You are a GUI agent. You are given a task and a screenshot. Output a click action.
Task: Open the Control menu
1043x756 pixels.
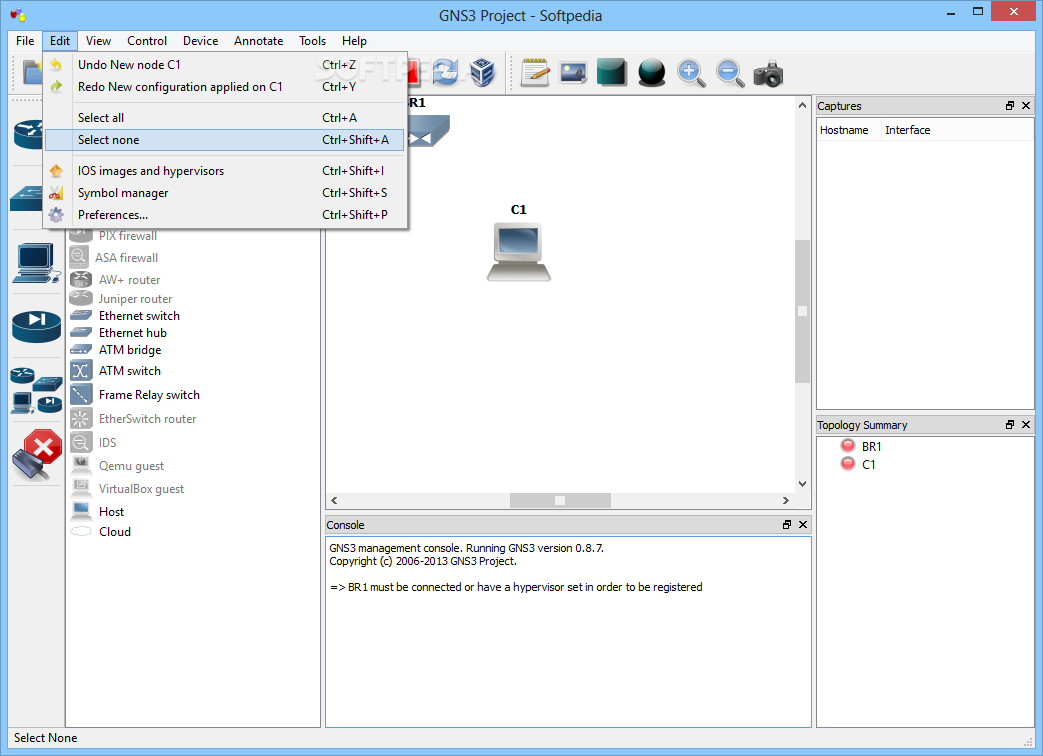[x=147, y=41]
